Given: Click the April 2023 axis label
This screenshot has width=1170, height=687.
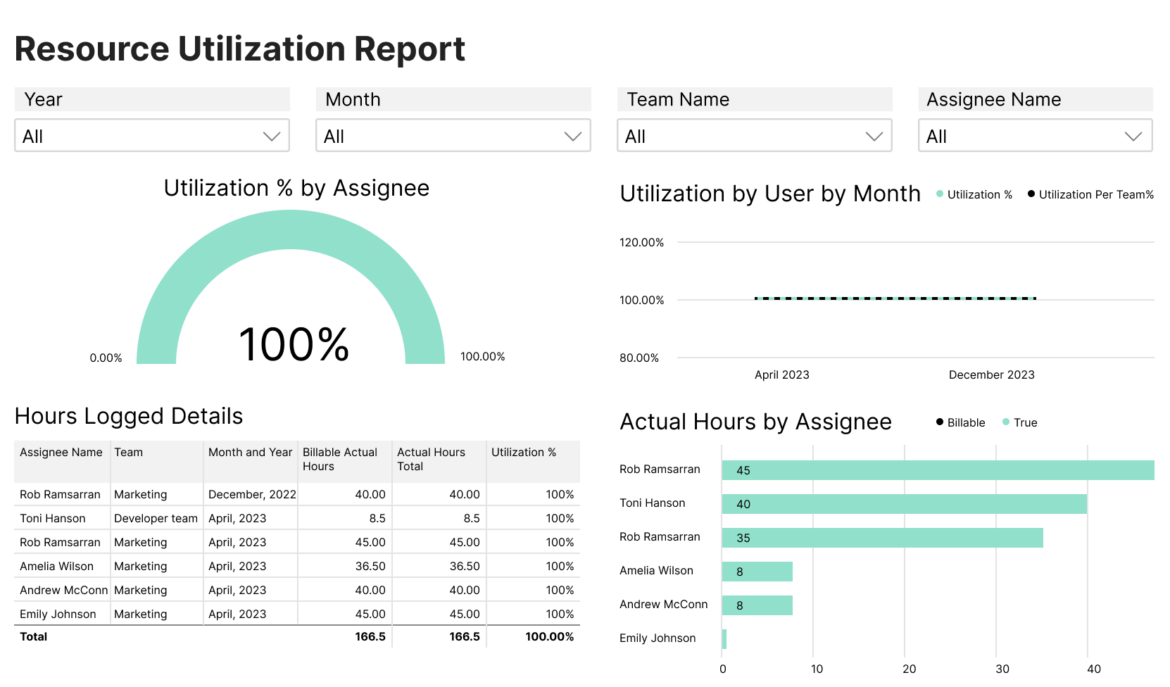Looking at the screenshot, I should tap(782, 374).
